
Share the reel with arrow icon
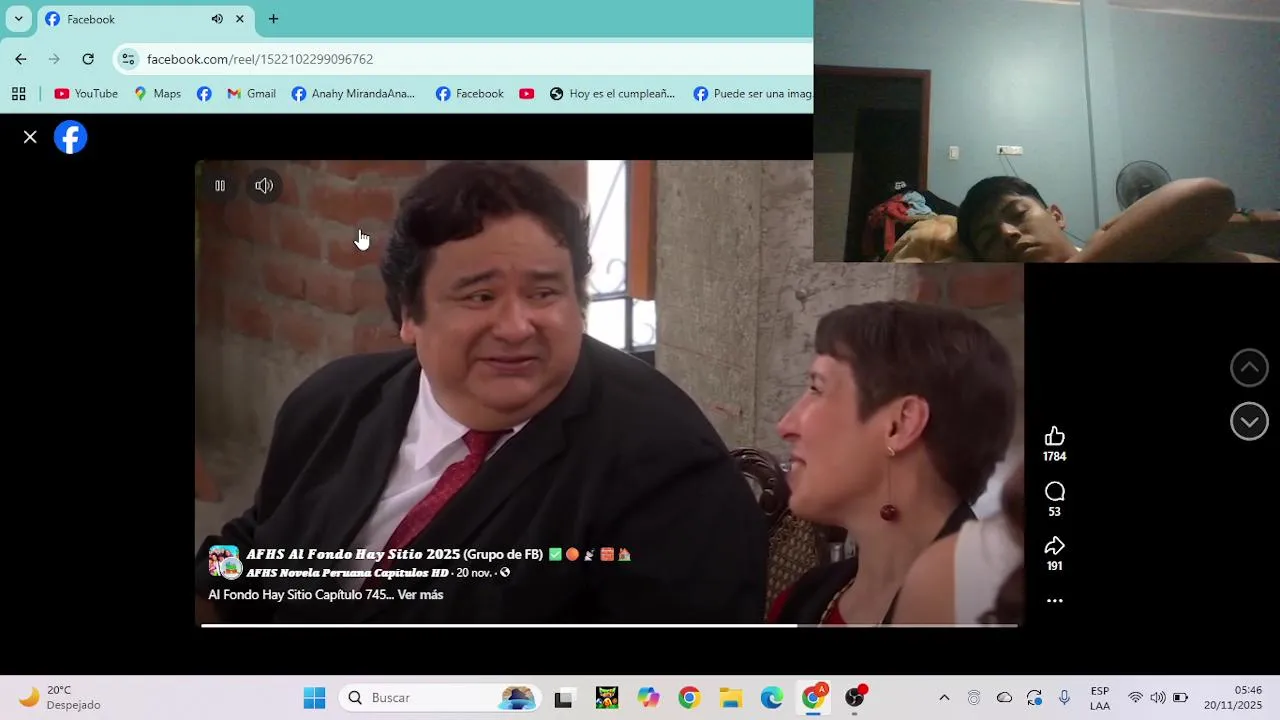click(1054, 546)
